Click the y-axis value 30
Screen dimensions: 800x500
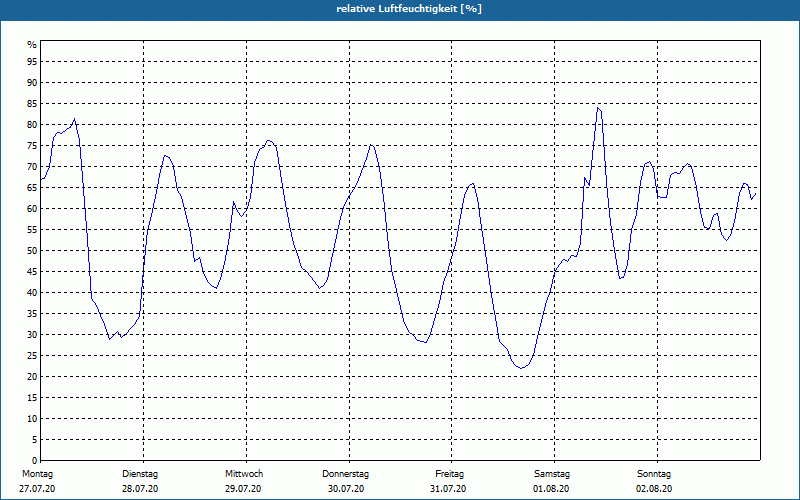pyautogui.click(x=32, y=334)
